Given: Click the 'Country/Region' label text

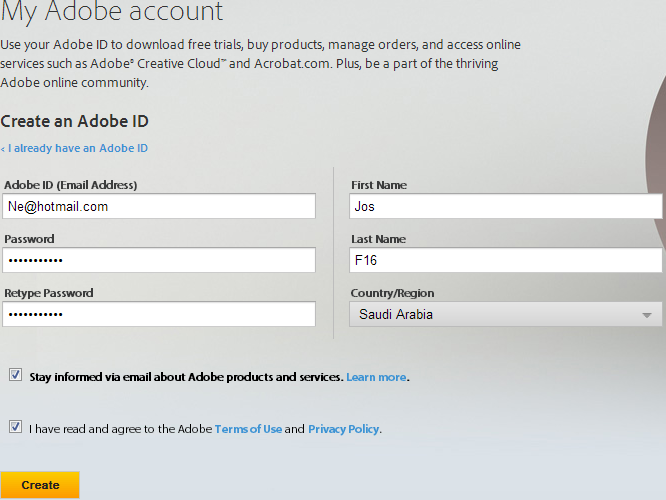Looking at the screenshot, I should pos(392,293).
